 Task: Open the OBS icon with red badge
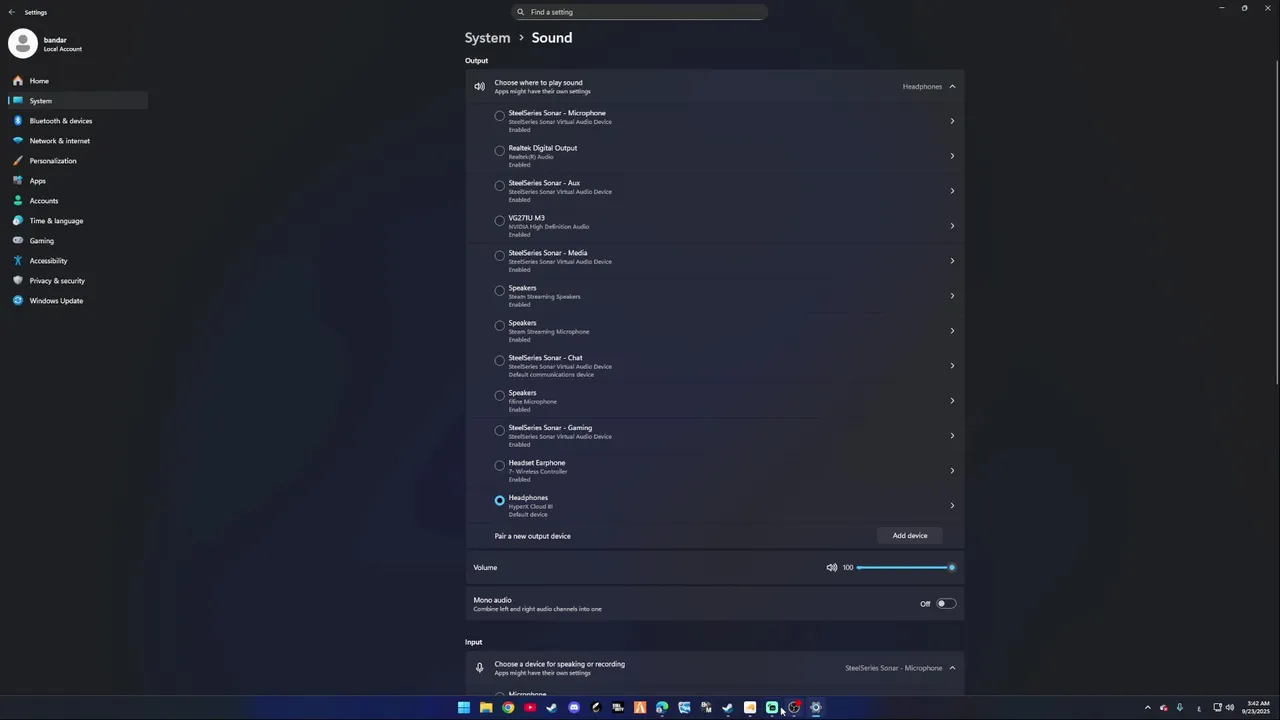point(794,708)
